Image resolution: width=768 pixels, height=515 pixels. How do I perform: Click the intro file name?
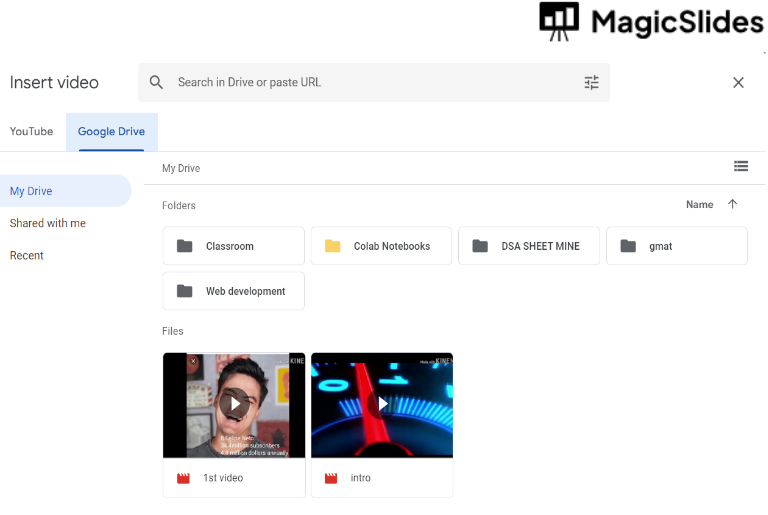[360, 478]
